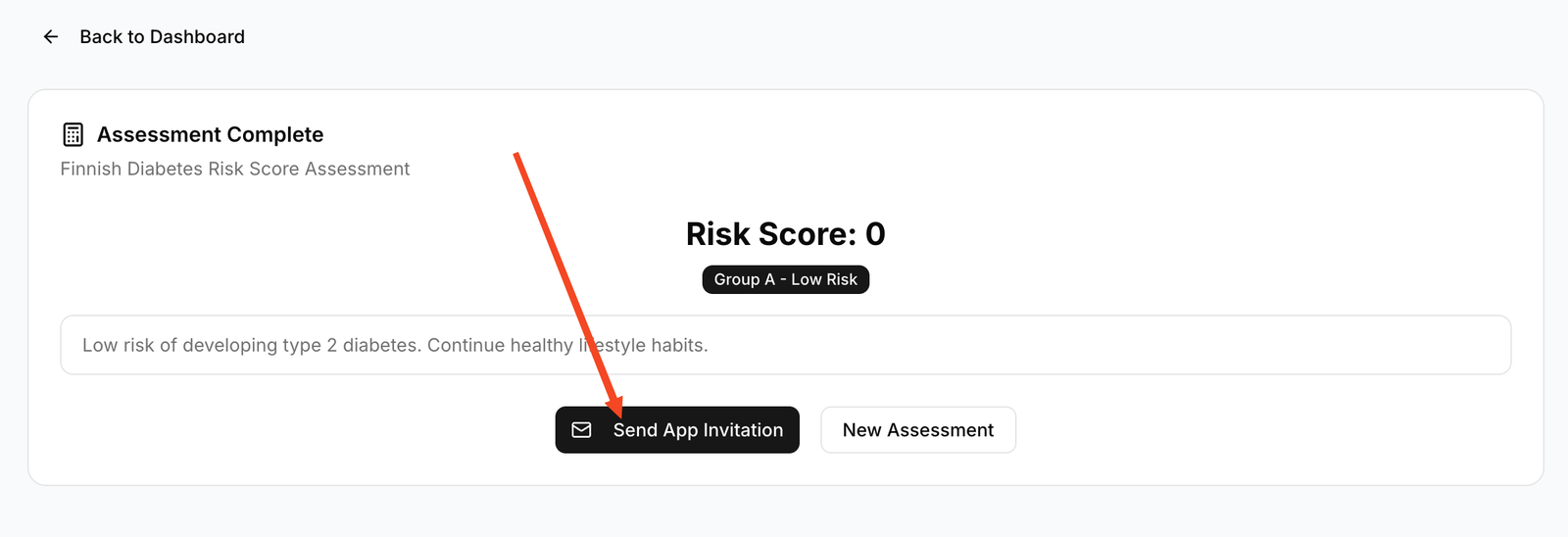Click the word 'Dashboard' in the back link
Image resolution: width=1568 pixels, height=537 pixels.
(197, 37)
